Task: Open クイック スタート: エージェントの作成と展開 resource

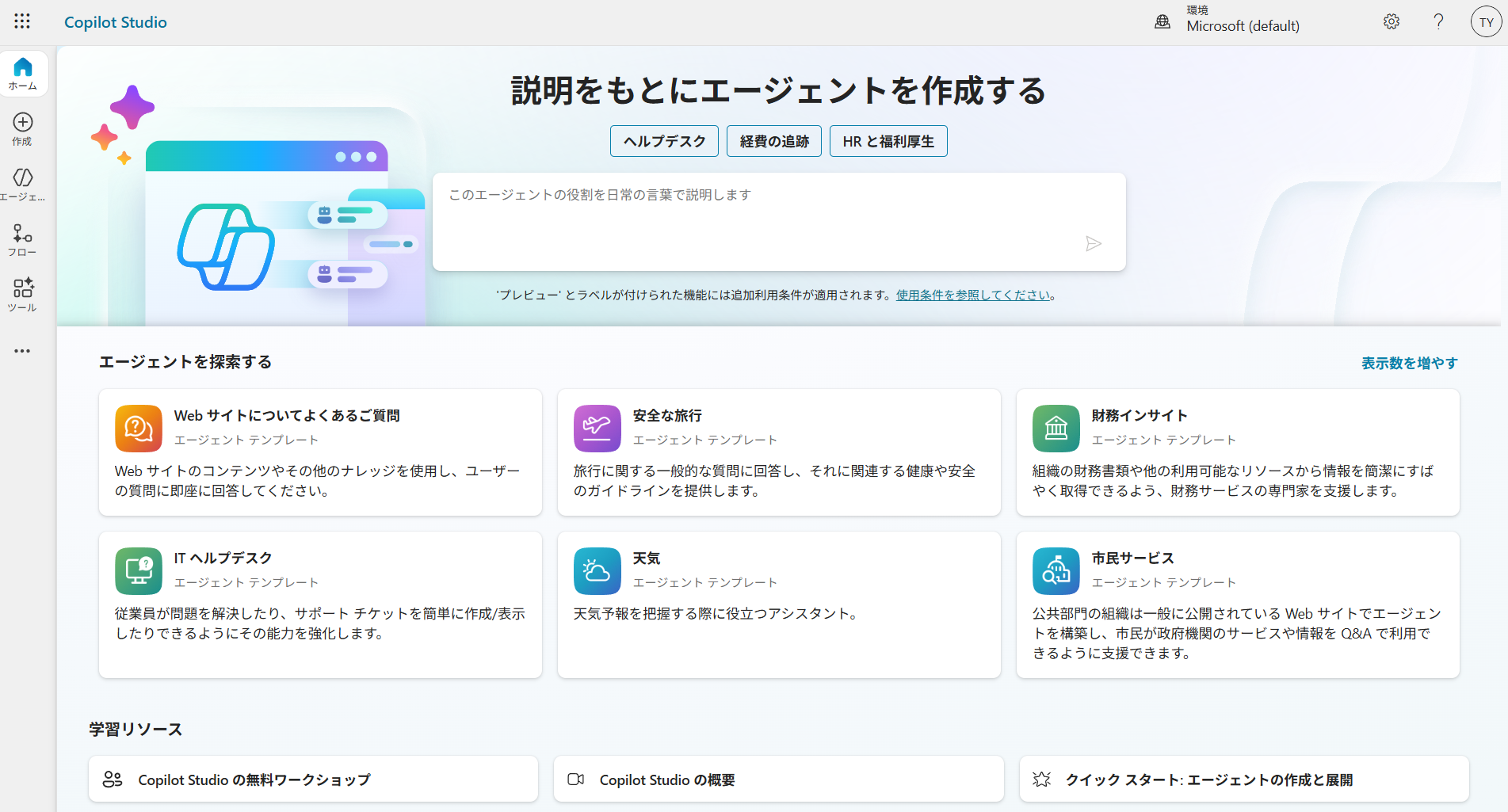Action: (1244, 780)
